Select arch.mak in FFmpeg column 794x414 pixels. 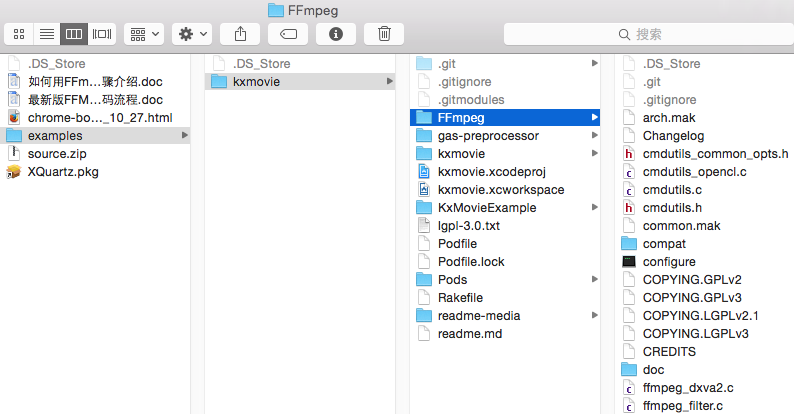pyautogui.click(x=706, y=117)
